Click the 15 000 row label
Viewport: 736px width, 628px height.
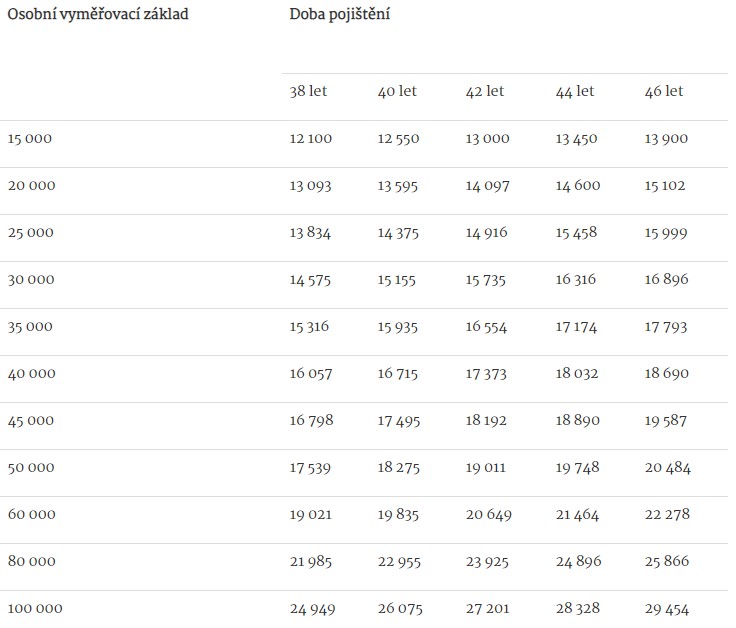pos(29,139)
